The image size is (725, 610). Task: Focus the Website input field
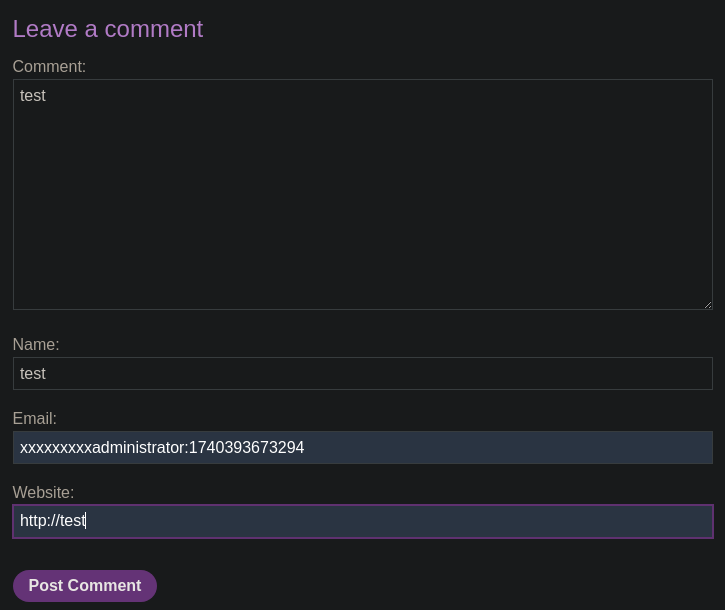click(363, 521)
